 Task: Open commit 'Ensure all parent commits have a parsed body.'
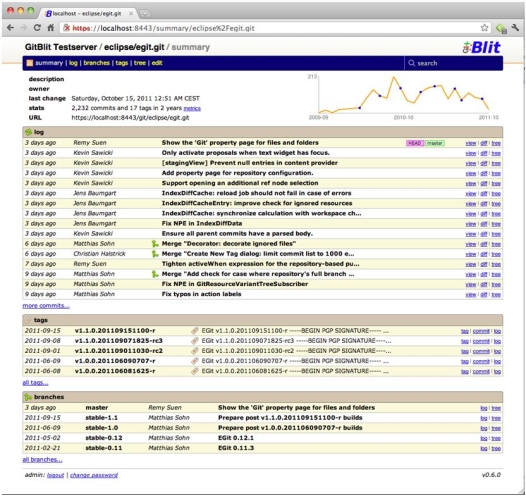pyautogui.click(x=237, y=234)
